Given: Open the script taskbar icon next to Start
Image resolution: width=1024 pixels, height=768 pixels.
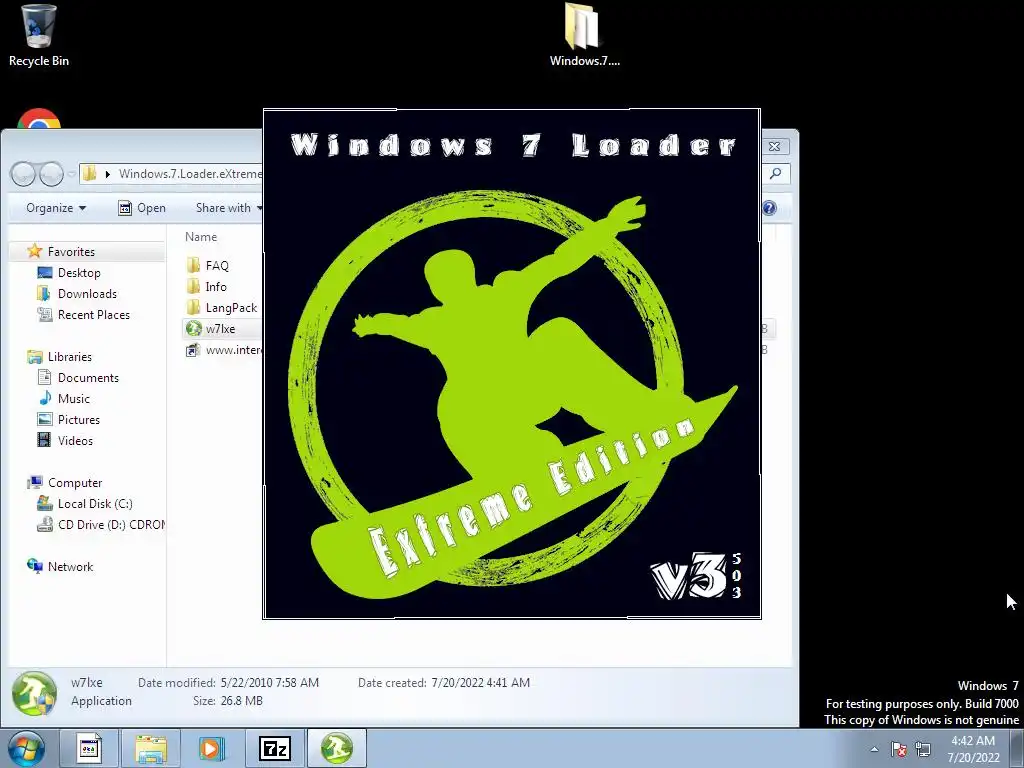Looking at the screenshot, I should pos(89,748).
